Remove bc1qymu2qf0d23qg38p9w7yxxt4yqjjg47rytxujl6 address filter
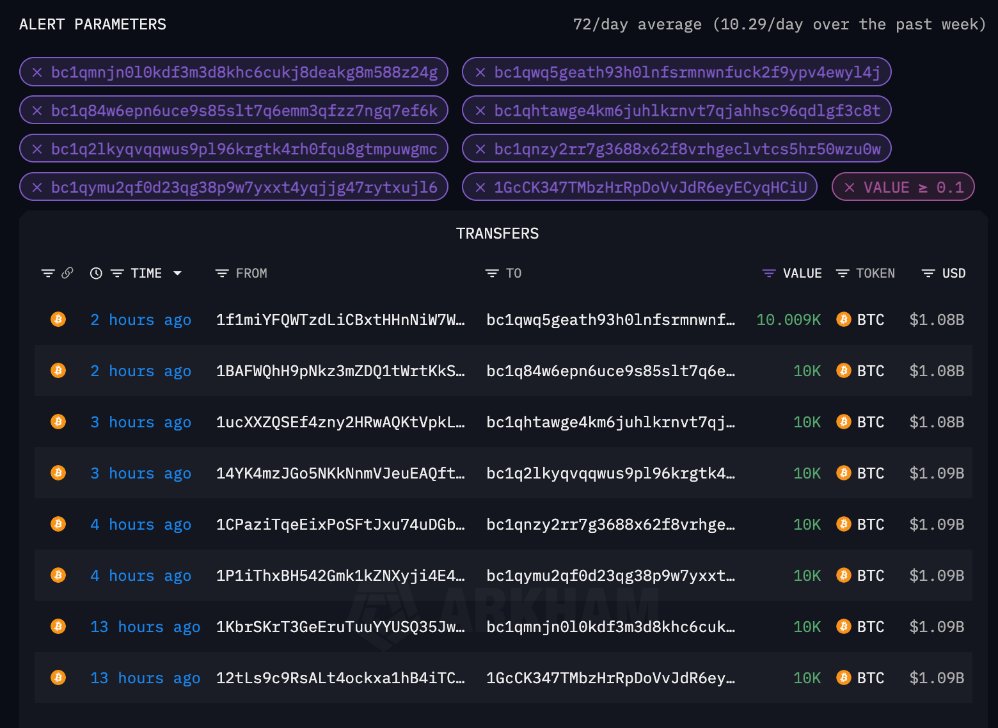Screen dimensions: 998x728 pyautogui.click(x=37, y=187)
